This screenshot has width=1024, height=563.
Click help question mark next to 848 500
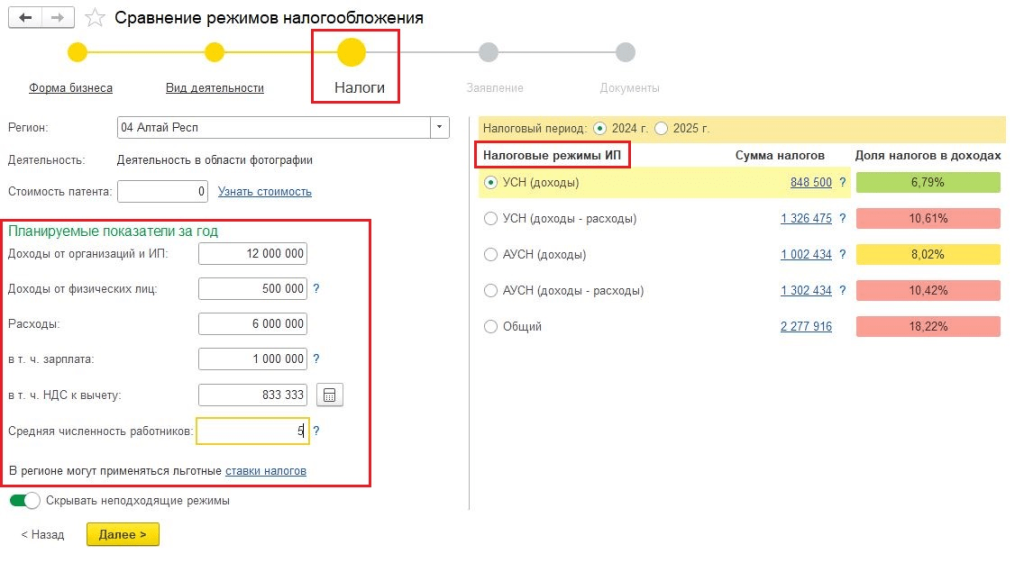[x=843, y=183]
